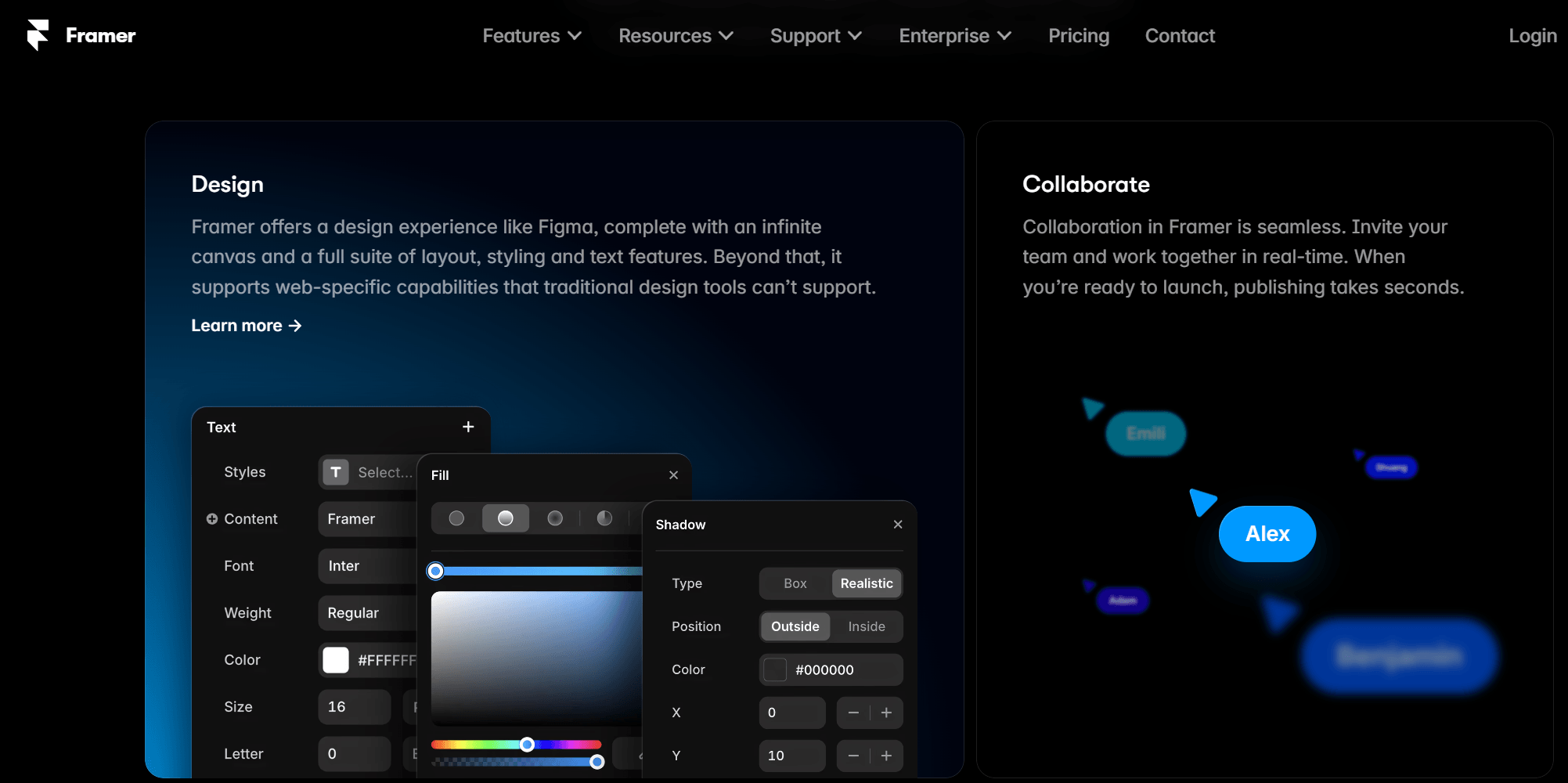Click the Content field showing Framer
The height and width of the screenshot is (783, 1568).
click(368, 519)
